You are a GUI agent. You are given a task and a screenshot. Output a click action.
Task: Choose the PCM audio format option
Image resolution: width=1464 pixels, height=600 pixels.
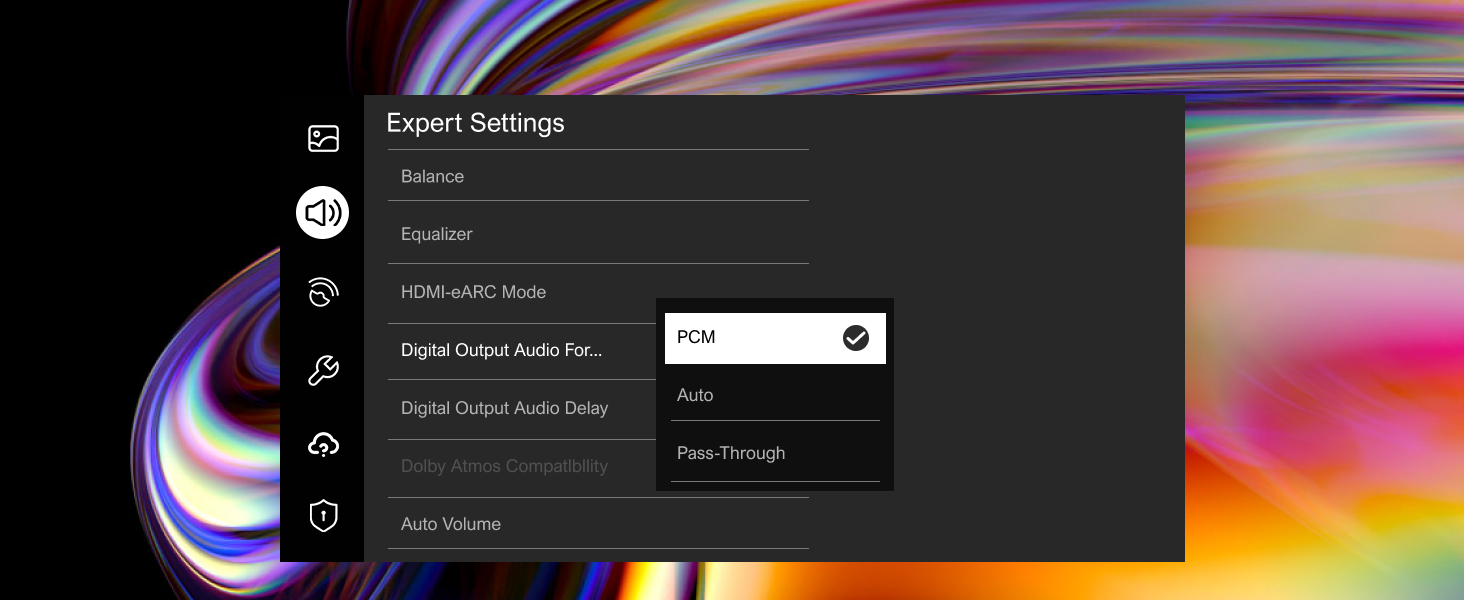[x=775, y=338]
